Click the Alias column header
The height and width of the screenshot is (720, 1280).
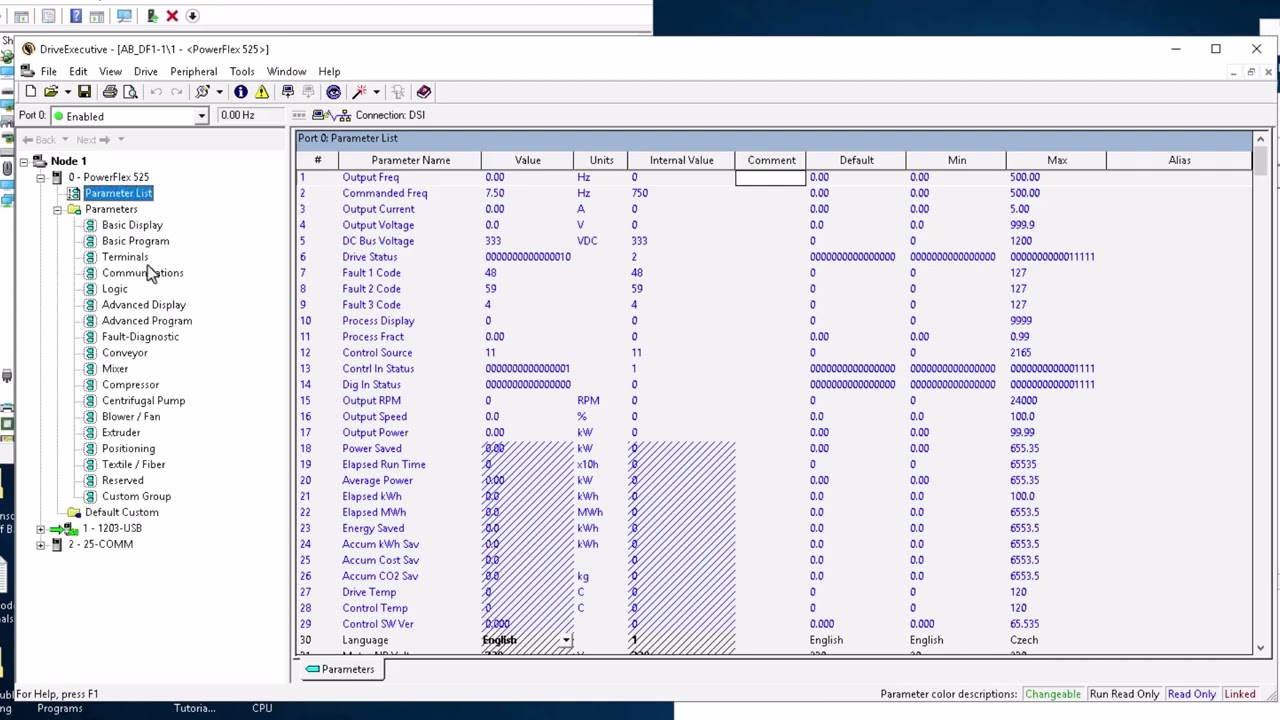coord(1179,160)
